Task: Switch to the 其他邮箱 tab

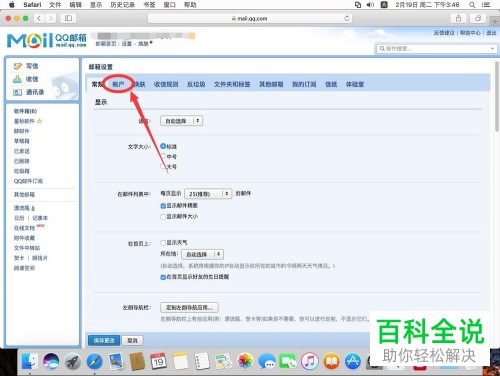Action: click(271, 84)
